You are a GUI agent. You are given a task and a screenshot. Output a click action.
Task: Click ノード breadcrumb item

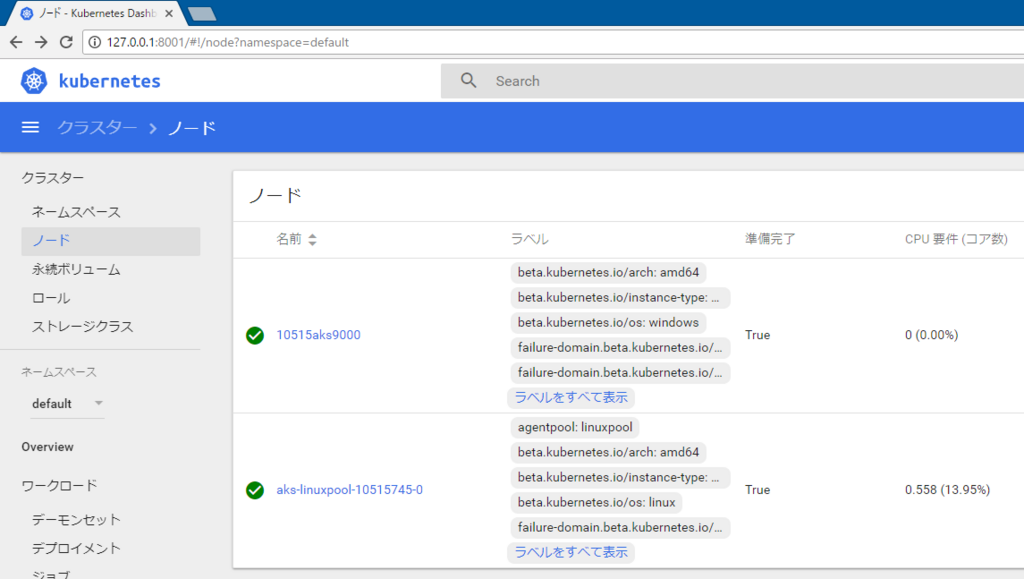[x=192, y=128]
